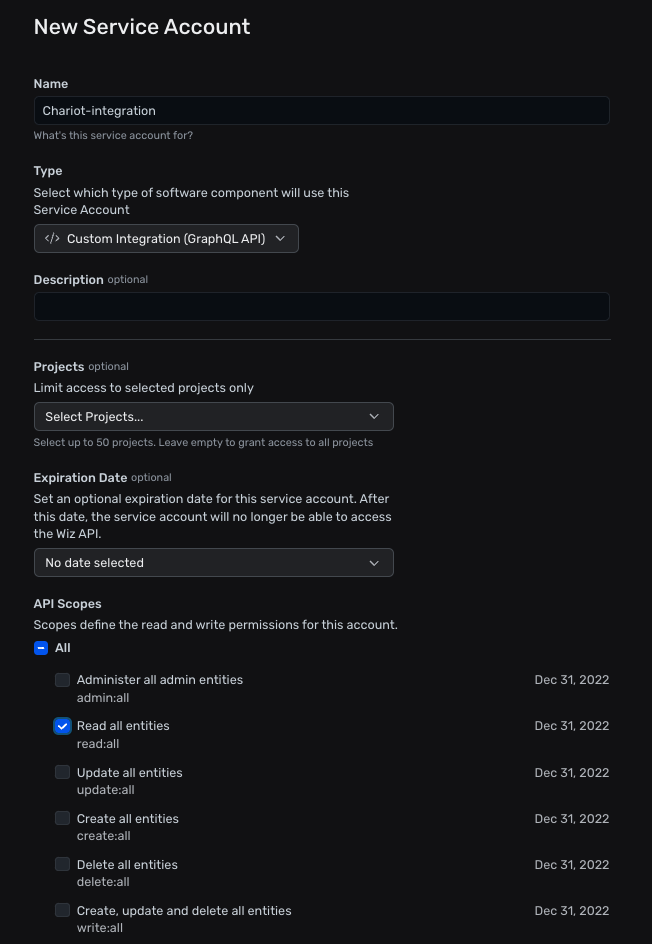
Task: Click the Name field containing Chariot-integration
Action: pos(321,111)
